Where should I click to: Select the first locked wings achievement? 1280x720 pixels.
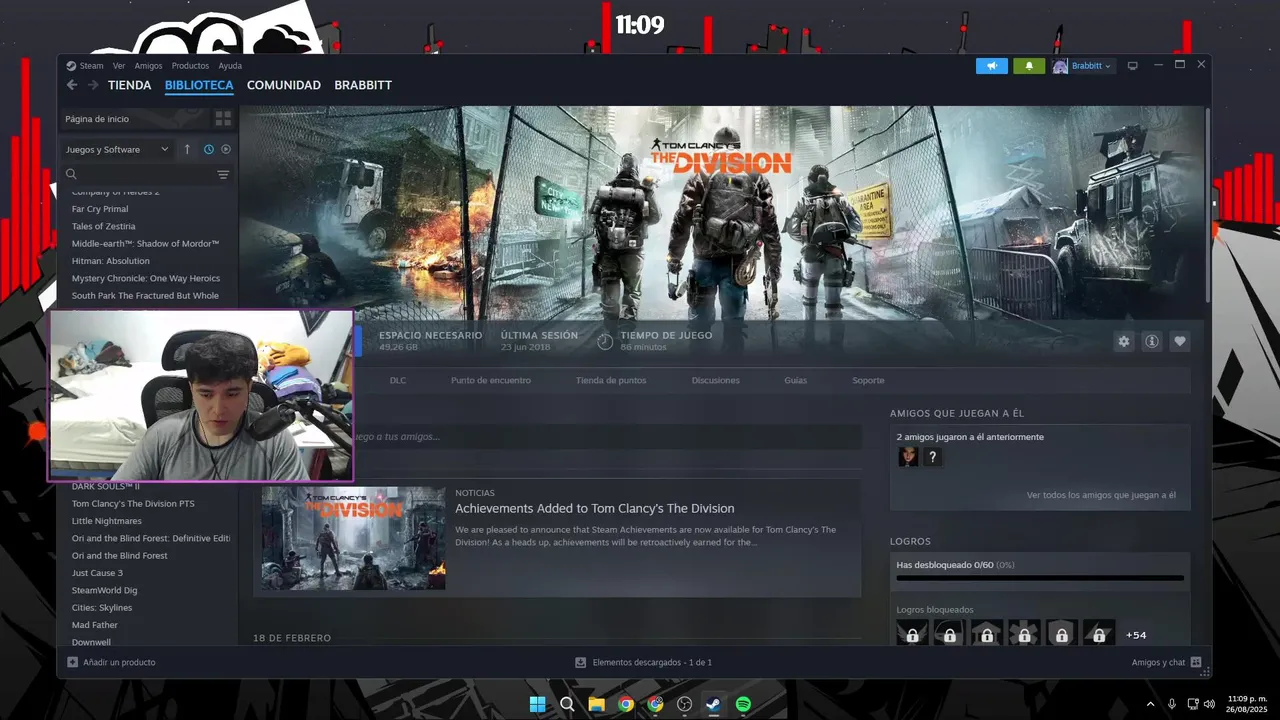912,634
